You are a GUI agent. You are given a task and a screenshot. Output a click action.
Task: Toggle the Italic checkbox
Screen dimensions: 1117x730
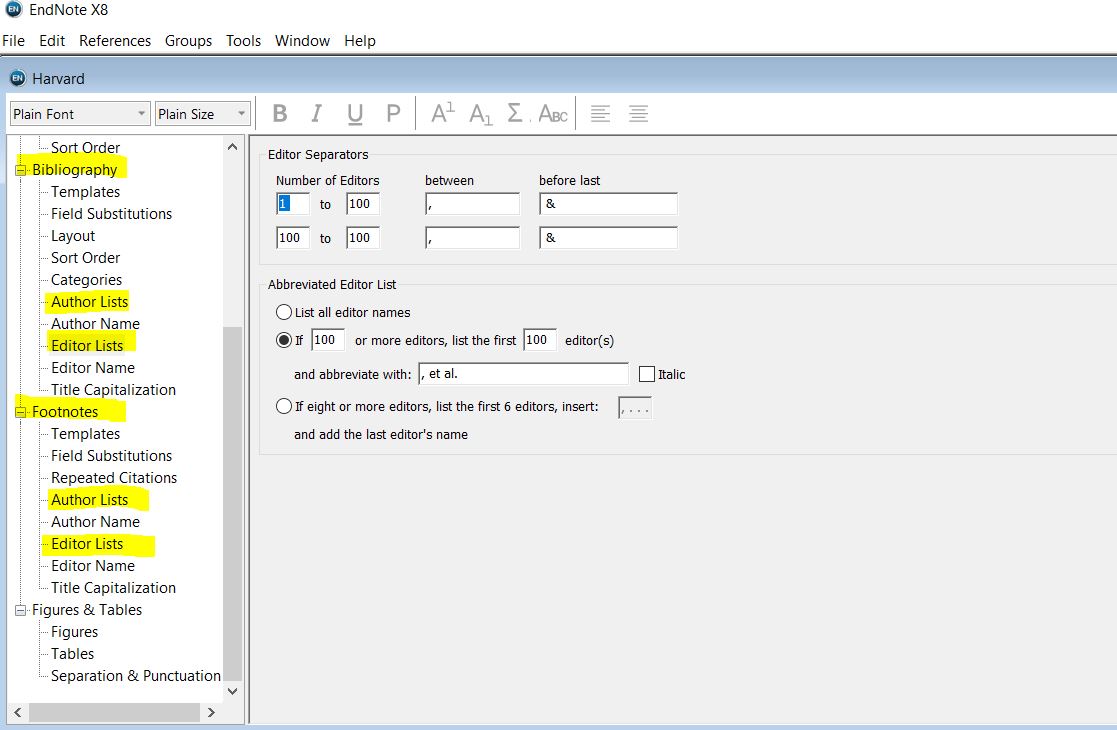point(647,374)
